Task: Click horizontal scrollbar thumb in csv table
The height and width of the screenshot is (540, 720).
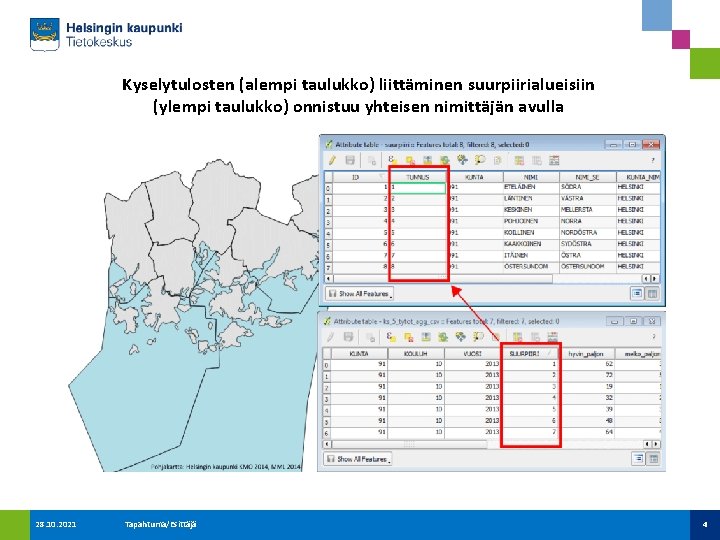Action: pyautogui.click(x=409, y=444)
